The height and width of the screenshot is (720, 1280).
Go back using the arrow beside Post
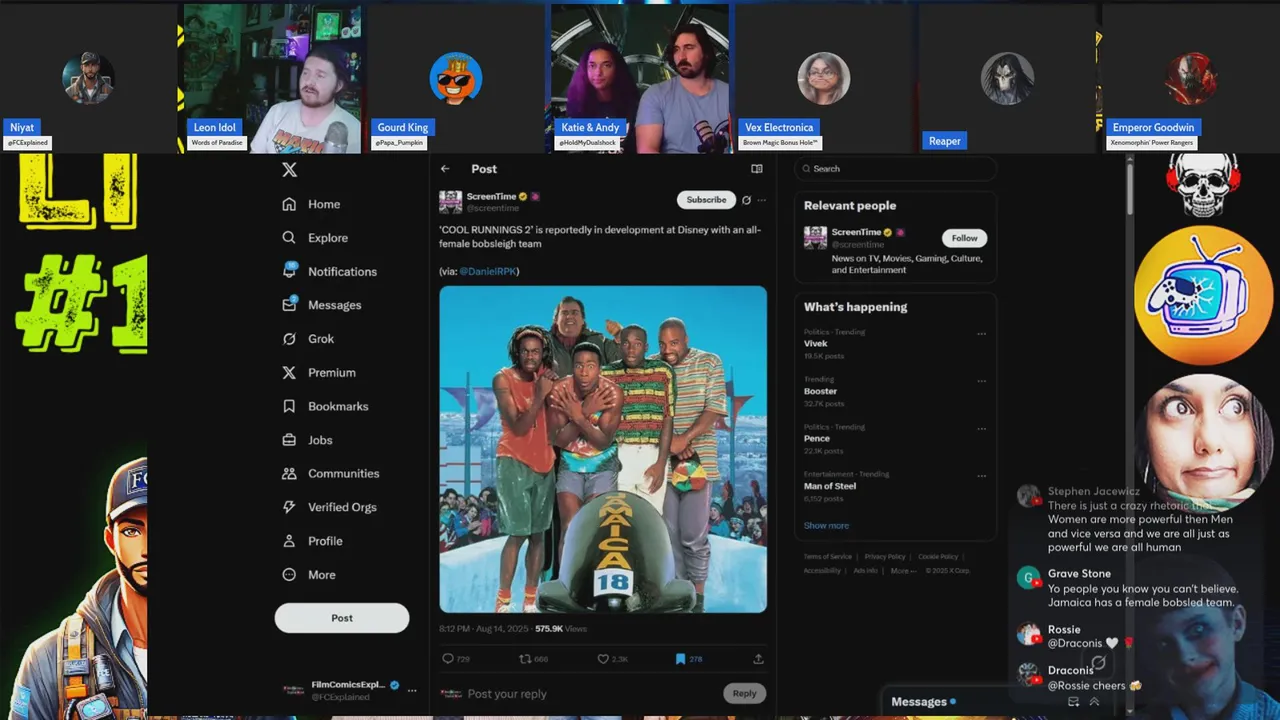coord(445,169)
